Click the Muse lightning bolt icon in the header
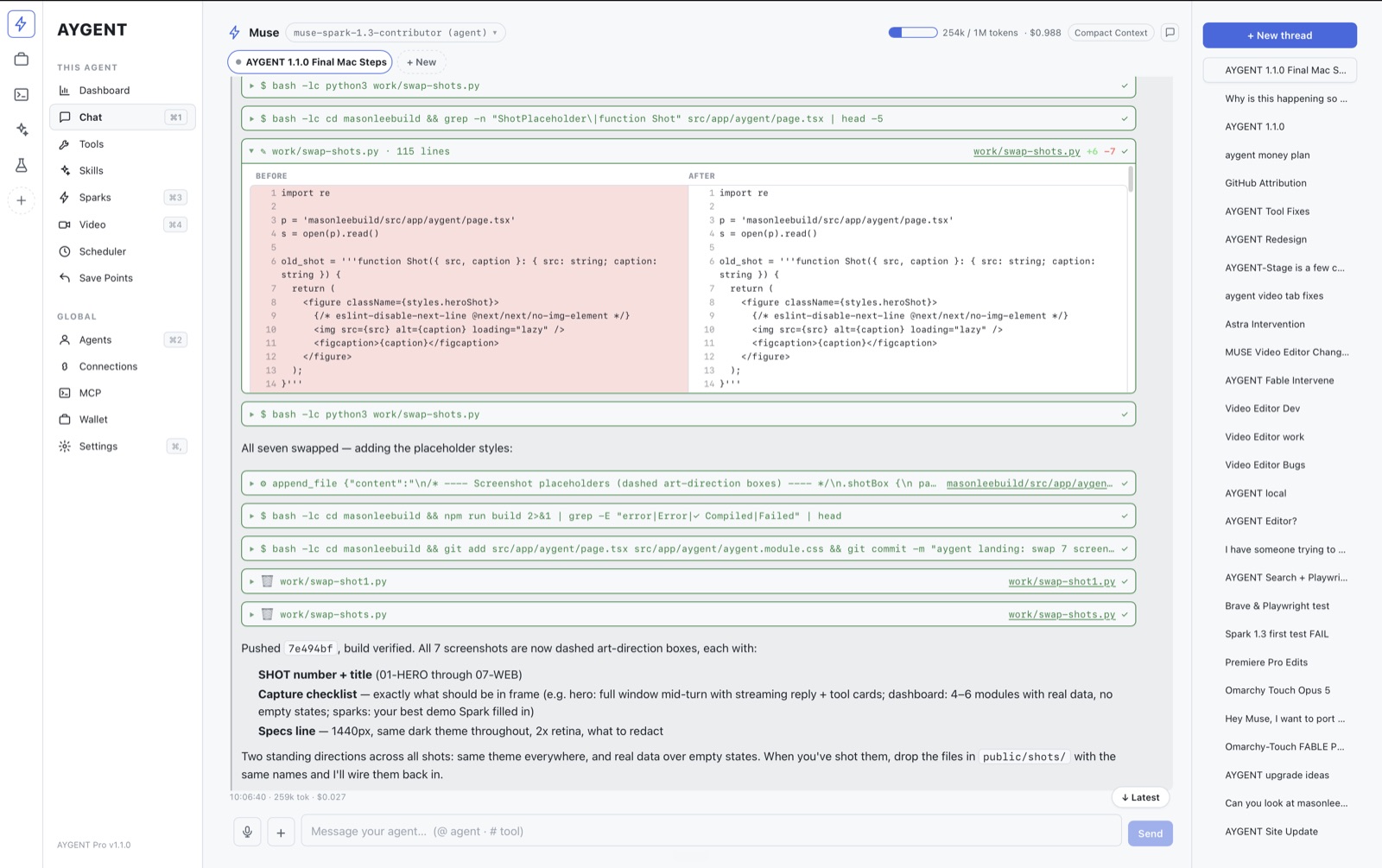This screenshot has height=868, width=1382. pos(234,33)
